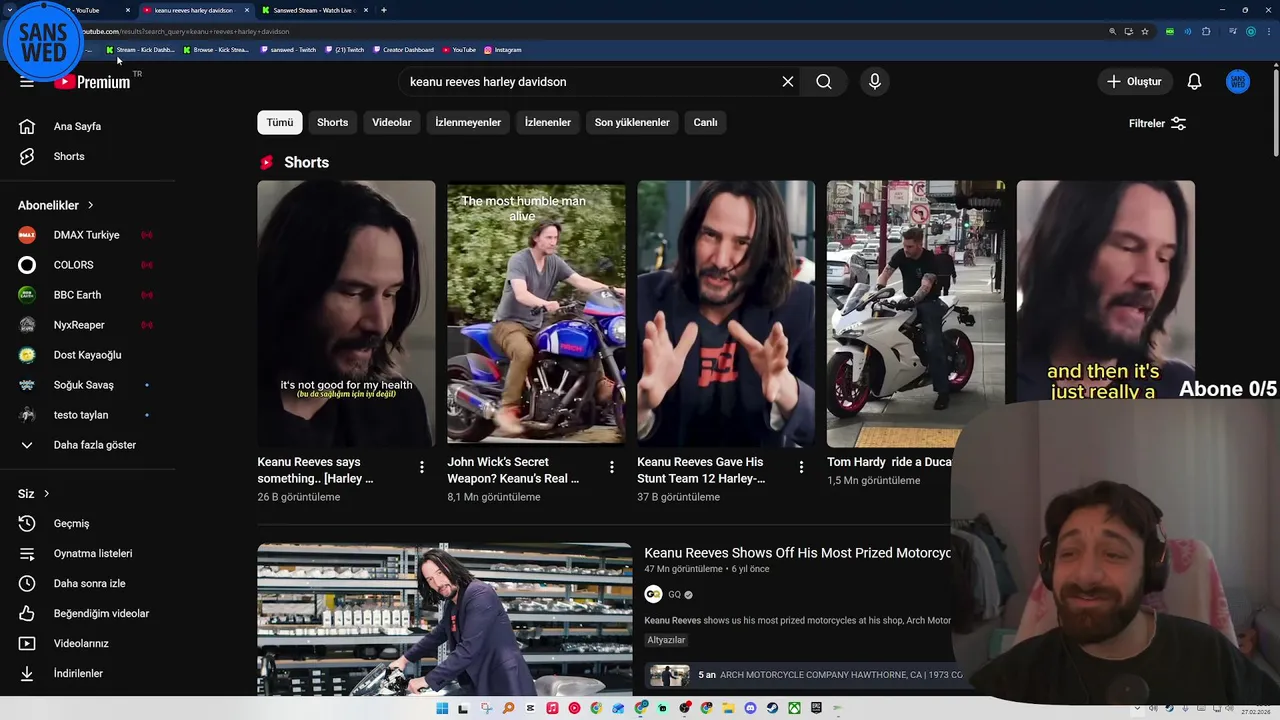Viewport: 1280px width, 720px height.
Task: Select the Videolar filter chip
Action: 392,122
